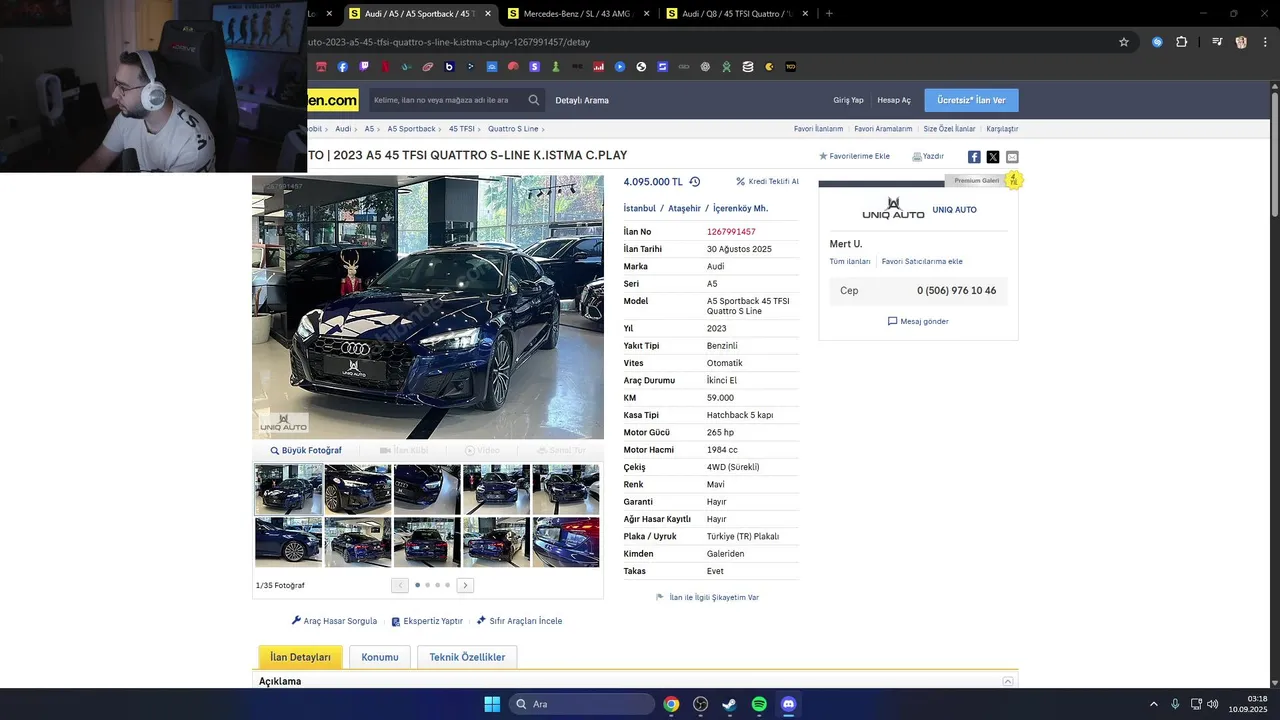Open the Twitch bookmark in bookmarks bar
1280x720 pixels.
point(364,67)
